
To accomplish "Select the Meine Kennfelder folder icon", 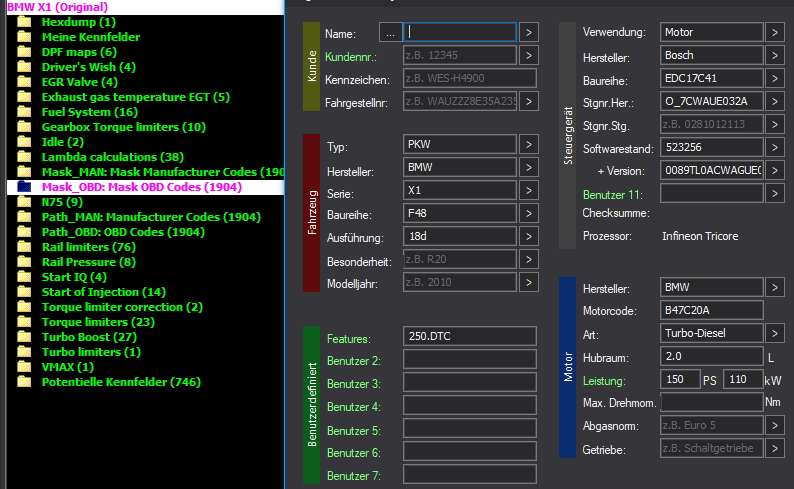I will tap(24, 37).
